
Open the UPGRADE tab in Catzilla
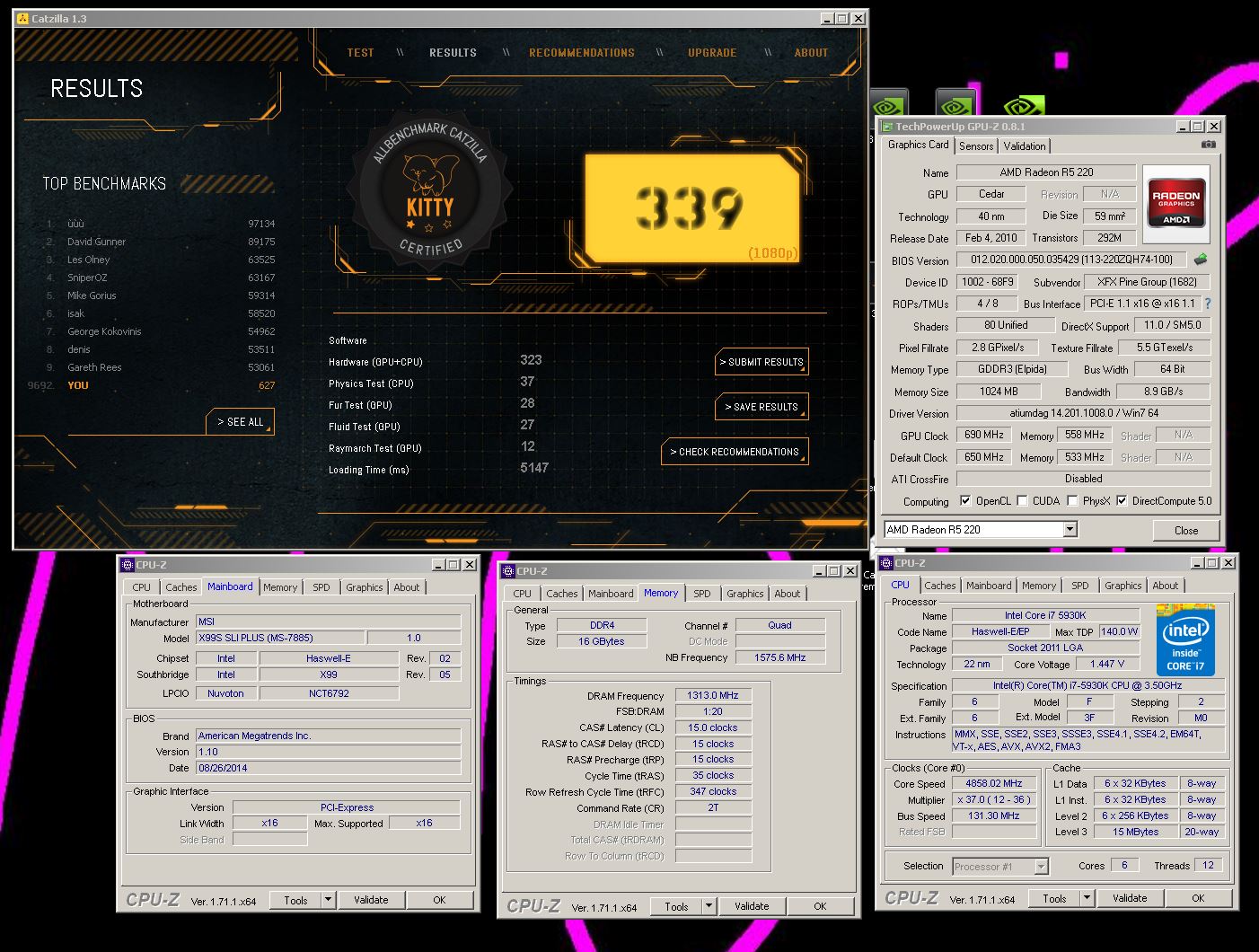click(712, 53)
